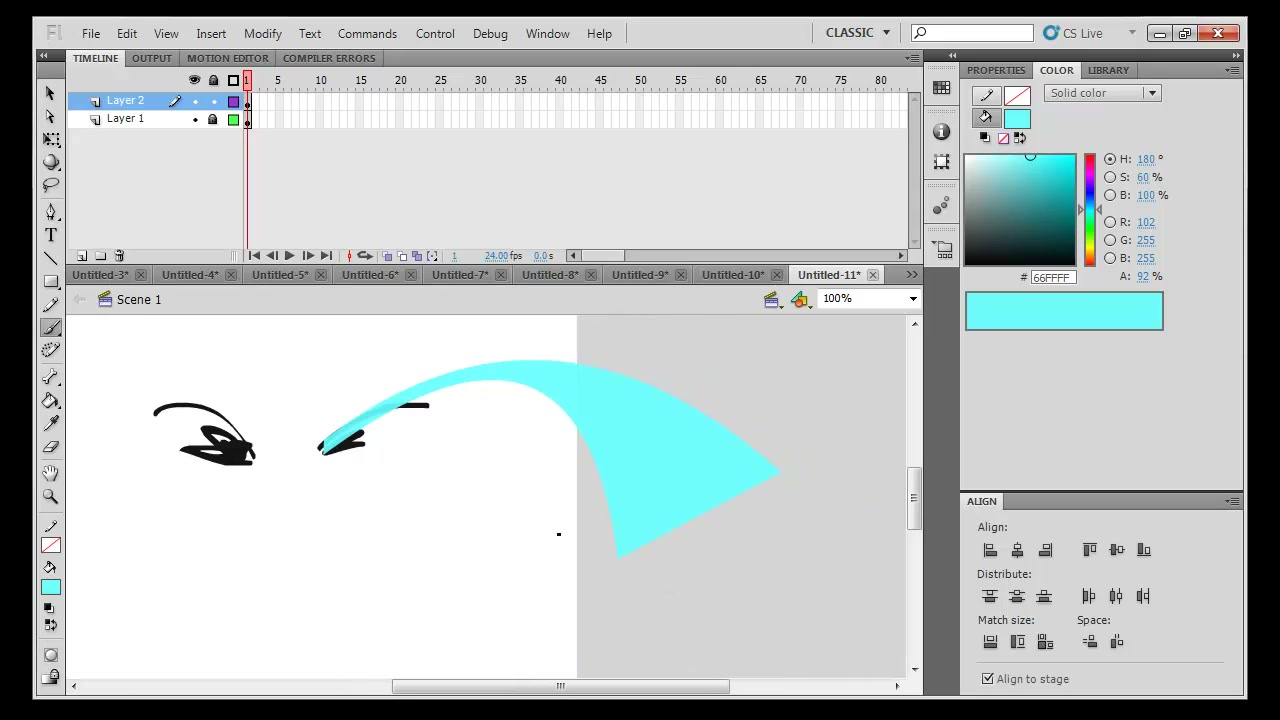
Task: Open the Modify menu
Action: click(263, 34)
